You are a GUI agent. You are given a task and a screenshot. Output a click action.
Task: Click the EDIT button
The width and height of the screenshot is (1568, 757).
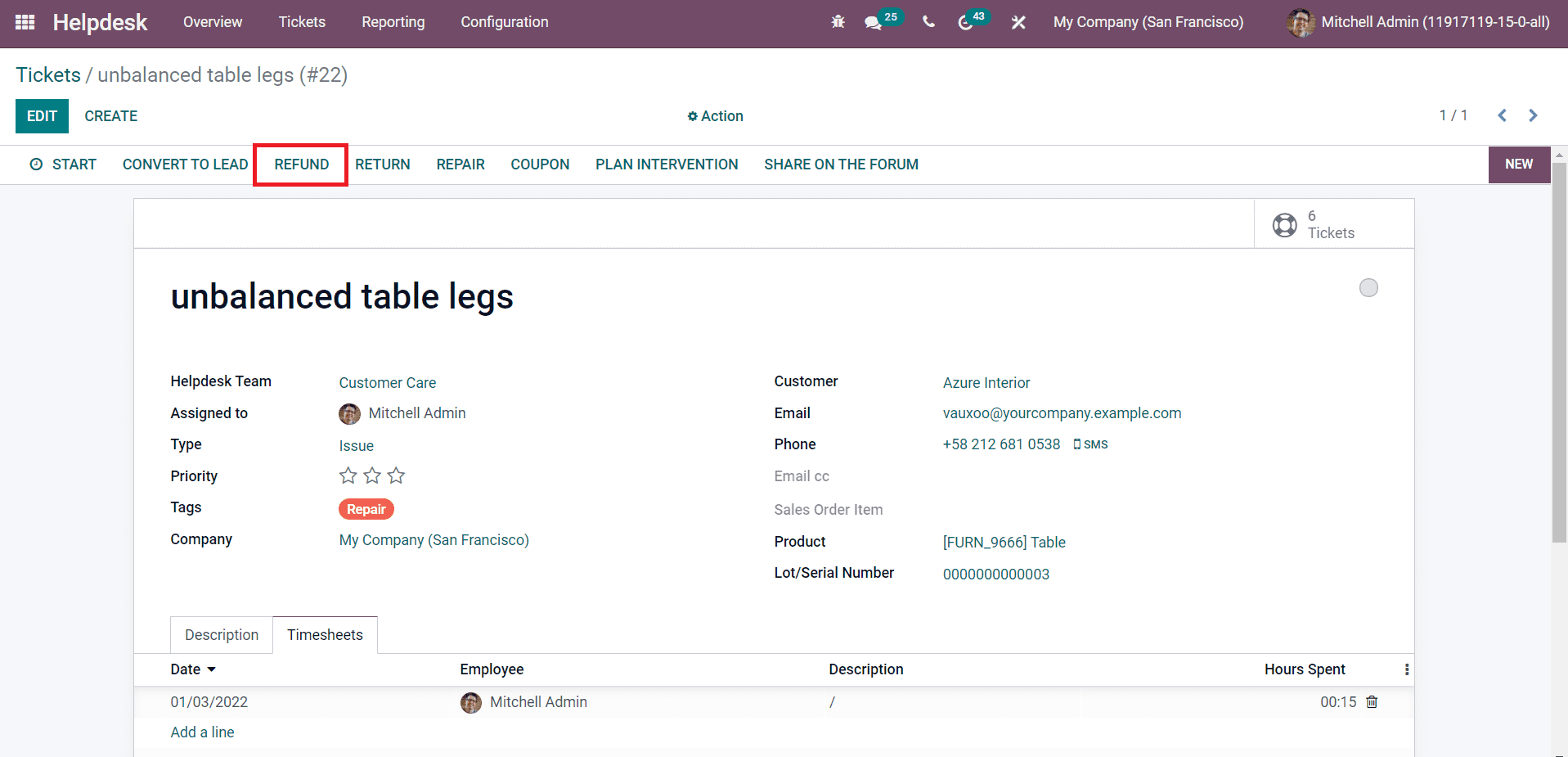[x=42, y=115]
